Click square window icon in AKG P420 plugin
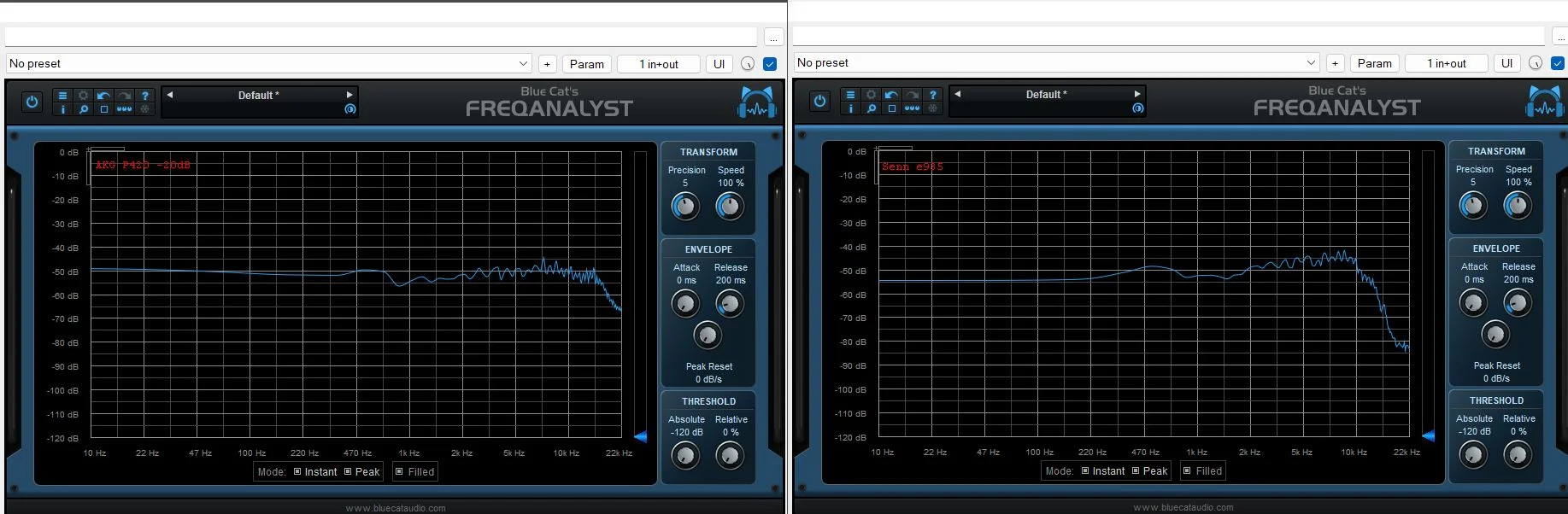 click(x=103, y=109)
